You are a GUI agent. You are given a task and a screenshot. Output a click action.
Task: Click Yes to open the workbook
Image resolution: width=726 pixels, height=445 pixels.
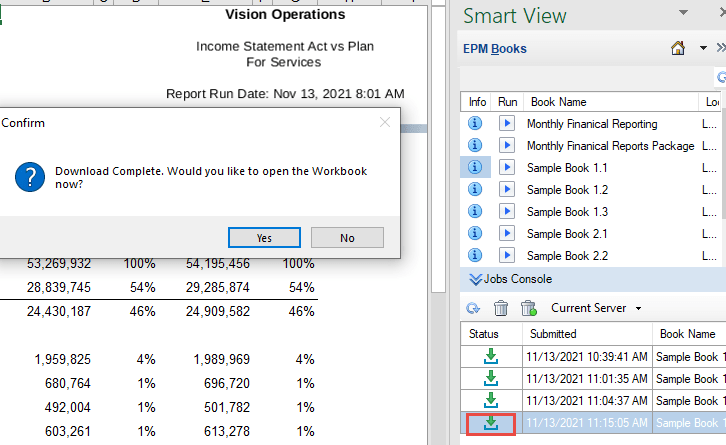click(x=264, y=238)
